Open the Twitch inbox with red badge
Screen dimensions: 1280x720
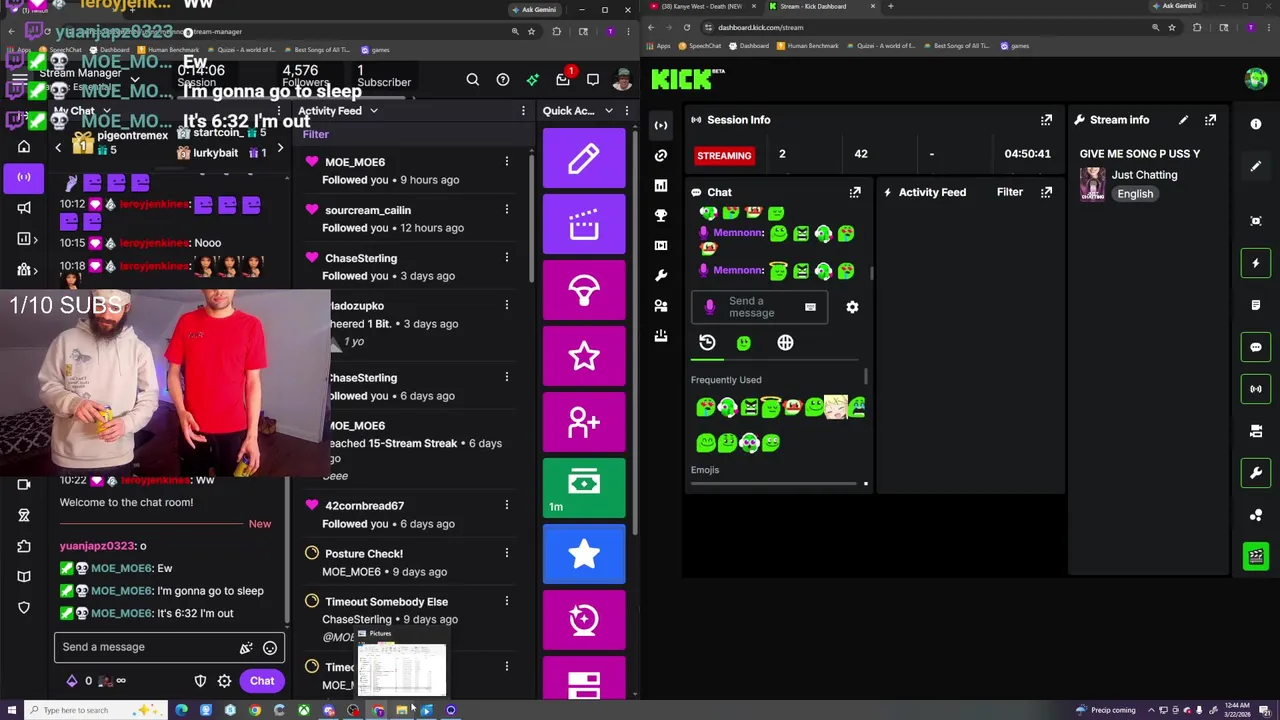[x=563, y=80]
